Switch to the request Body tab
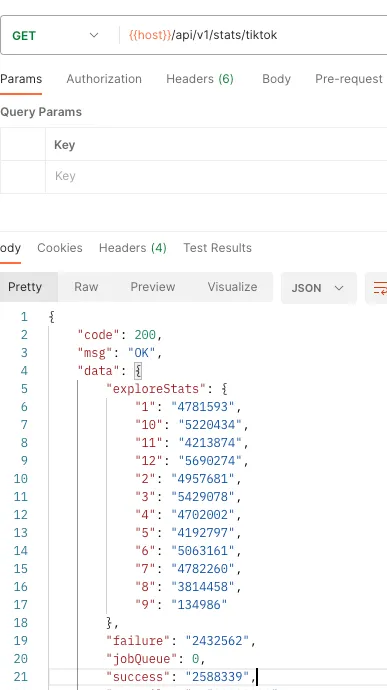This screenshot has width=387, height=690. coord(276,79)
